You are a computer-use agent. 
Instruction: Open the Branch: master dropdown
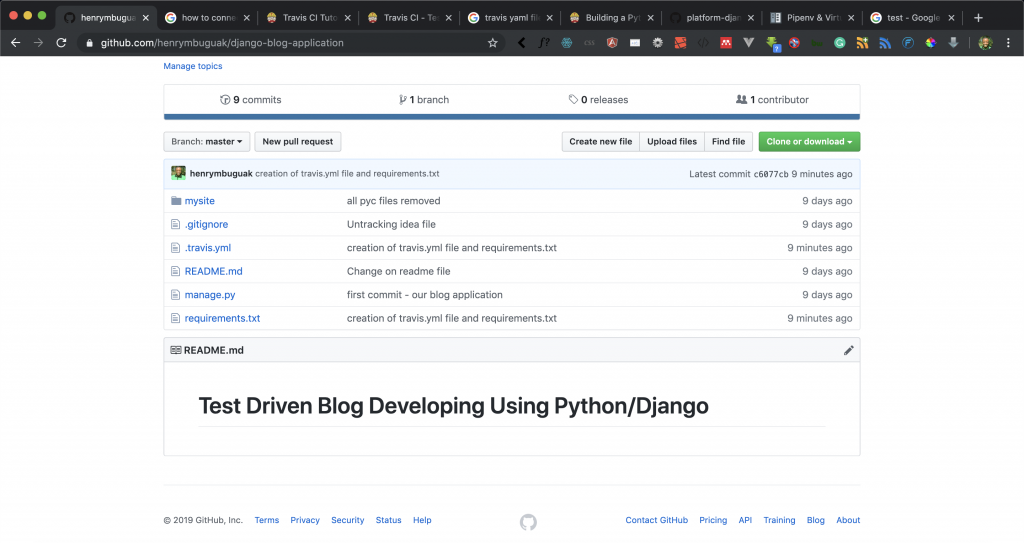tap(206, 141)
